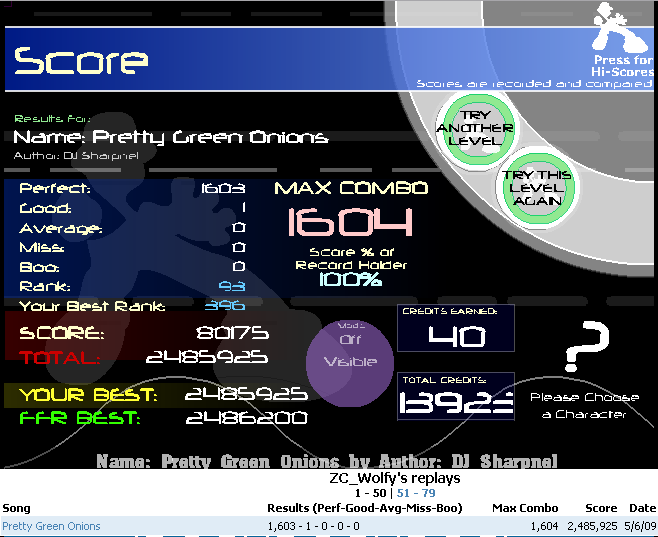Click the Score column header in replays table
This screenshot has width=658, height=537.
point(601,509)
